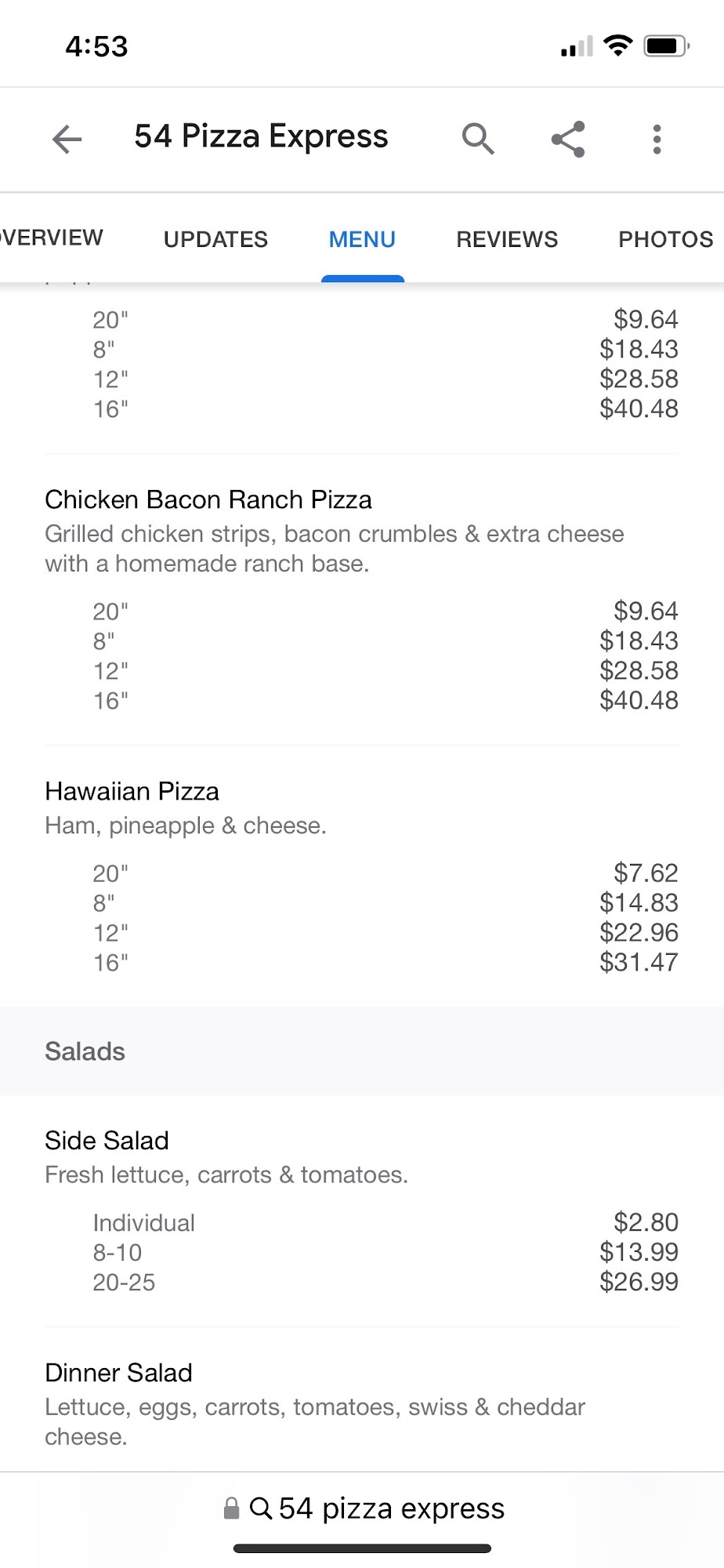The image size is (724, 1568).
Task: Tap the 54 pizza express address bar
Action: click(391, 1508)
